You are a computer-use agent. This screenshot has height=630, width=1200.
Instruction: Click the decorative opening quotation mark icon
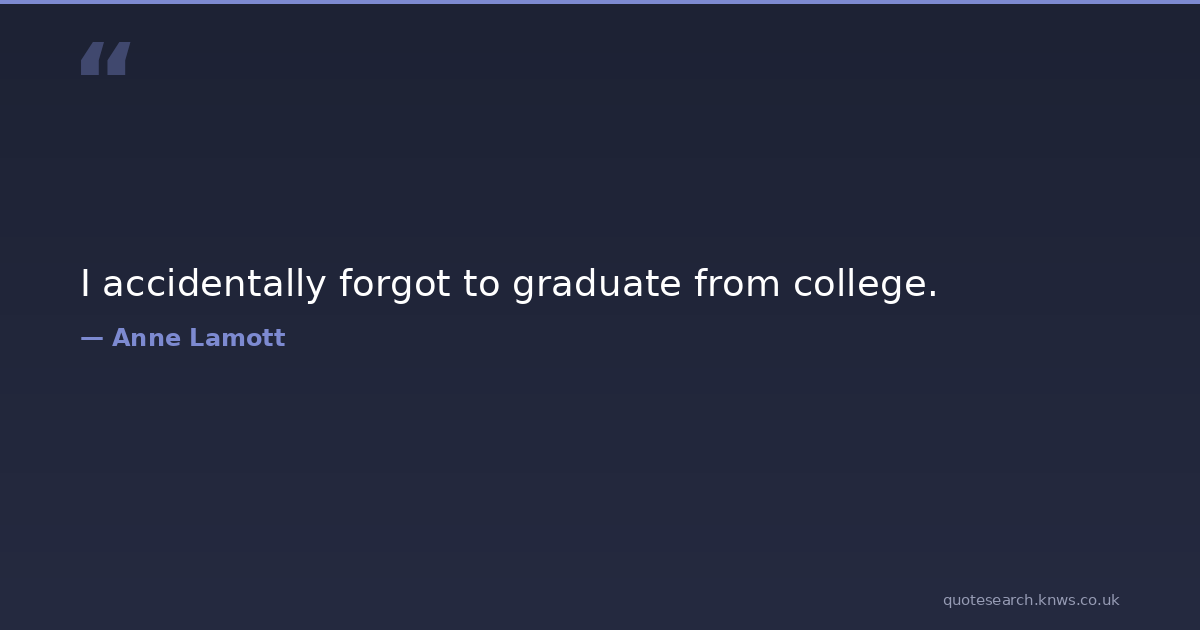coord(105,58)
